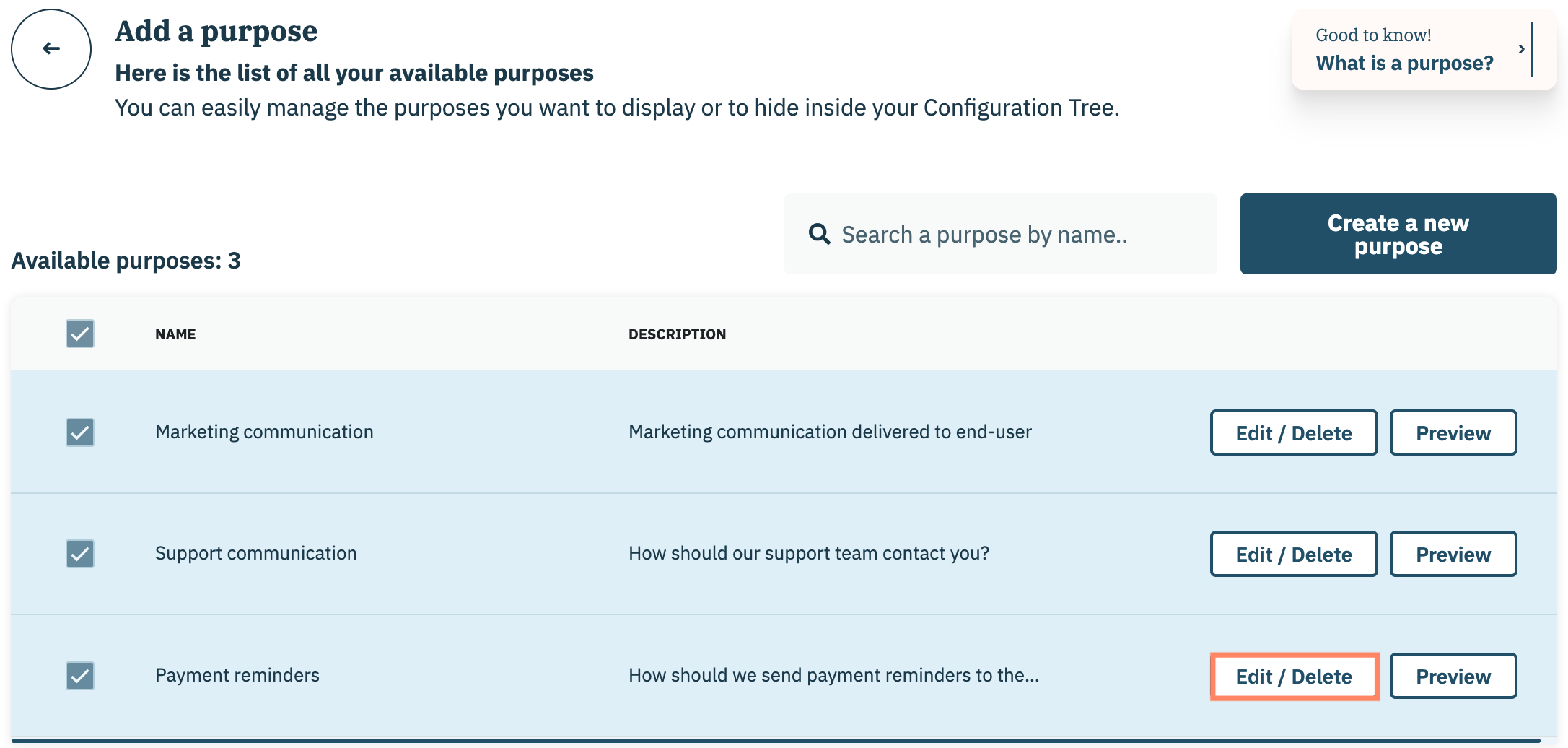
Task: Click the NAME column header
Action: (175, 334)
